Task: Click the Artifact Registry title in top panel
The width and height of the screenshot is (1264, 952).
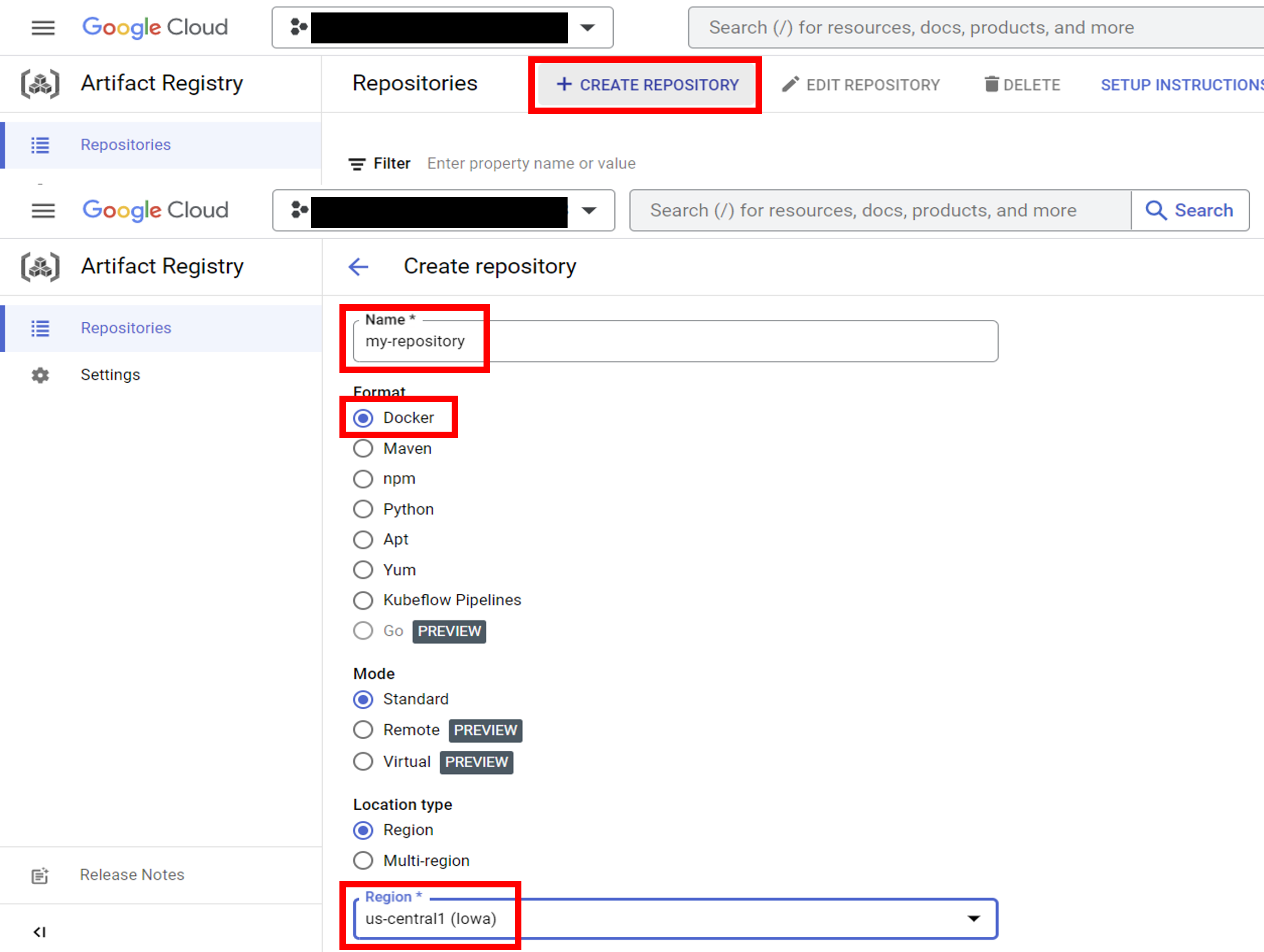Action: pyautogui.click(x=162, y=84)
